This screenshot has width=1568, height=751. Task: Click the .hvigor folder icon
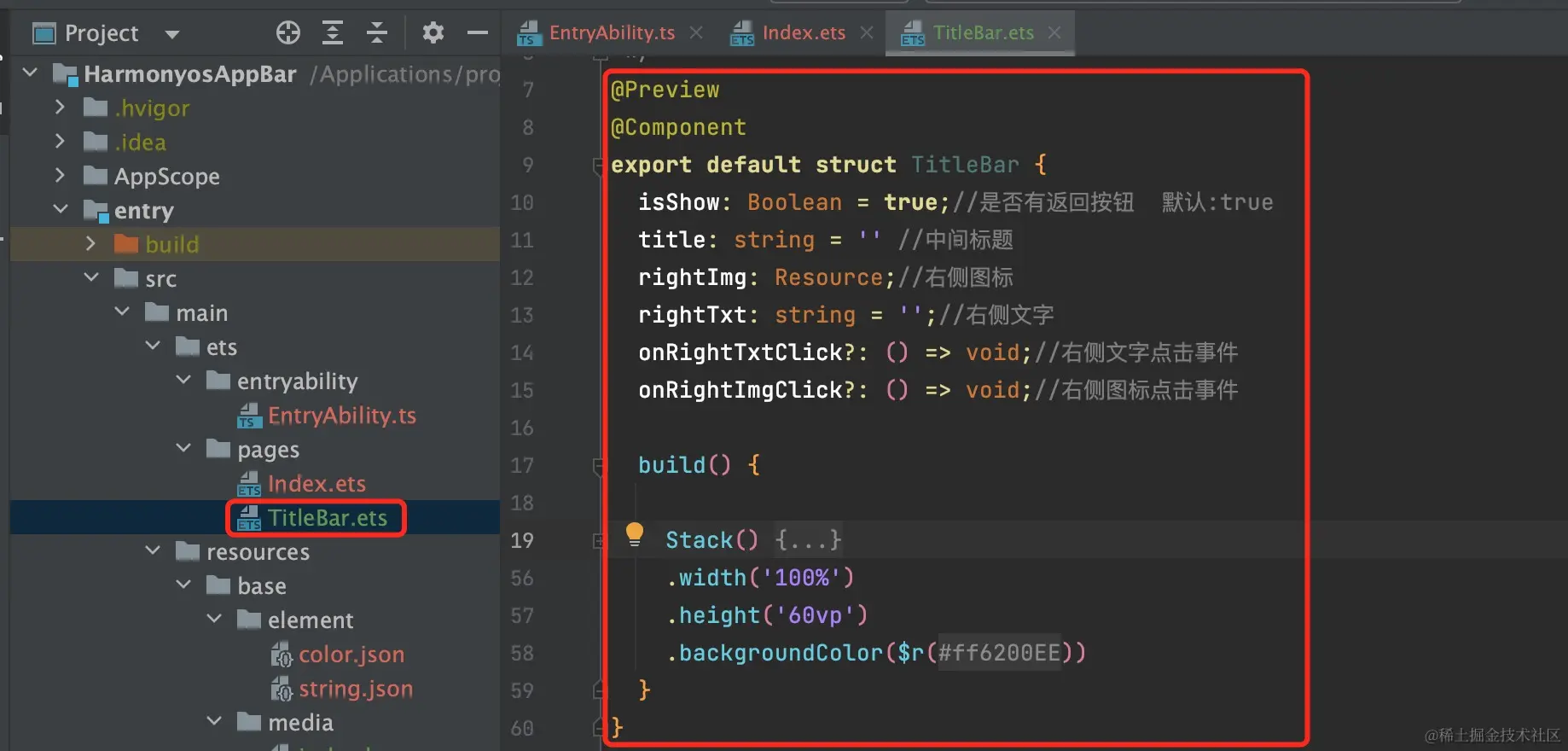tap(96, 108)
